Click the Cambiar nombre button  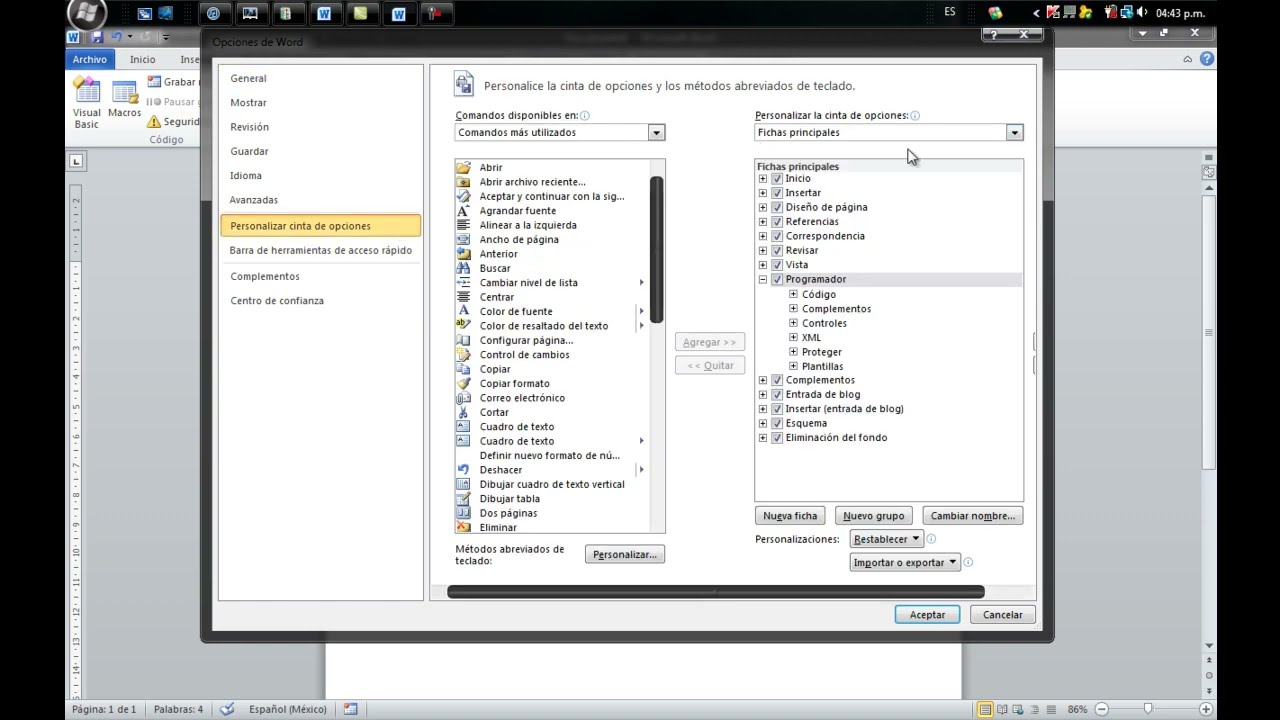click(973, 516)
